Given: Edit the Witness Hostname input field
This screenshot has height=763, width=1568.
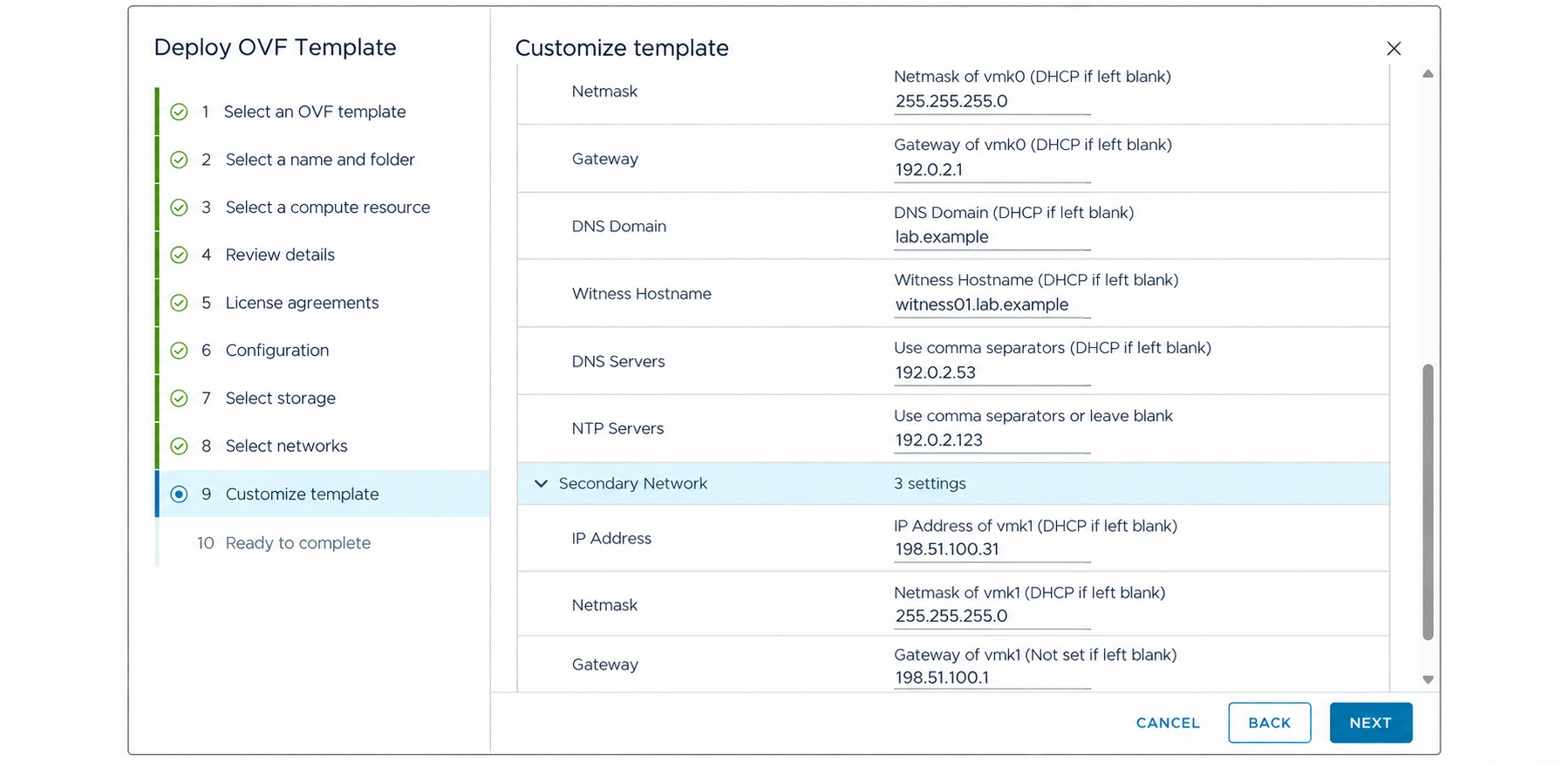Looking at the screenshot, I should point(992,305).
